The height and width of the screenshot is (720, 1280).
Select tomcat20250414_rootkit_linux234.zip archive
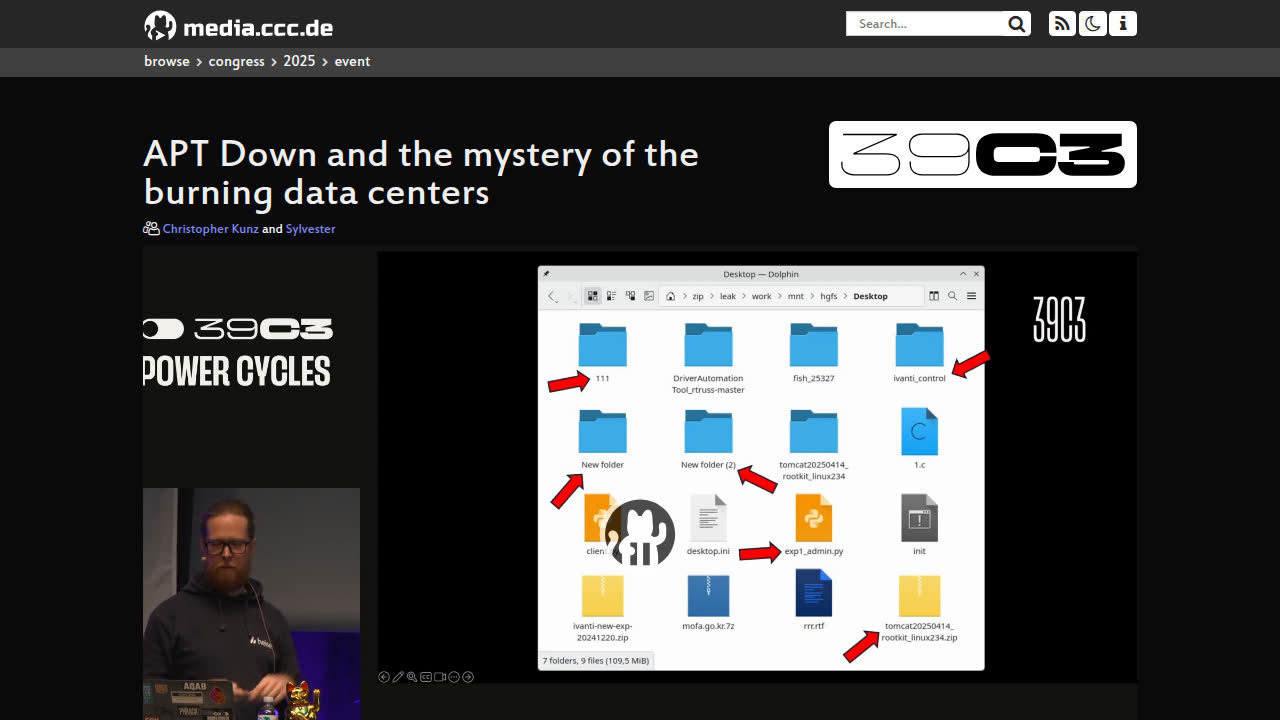(919, 607)
